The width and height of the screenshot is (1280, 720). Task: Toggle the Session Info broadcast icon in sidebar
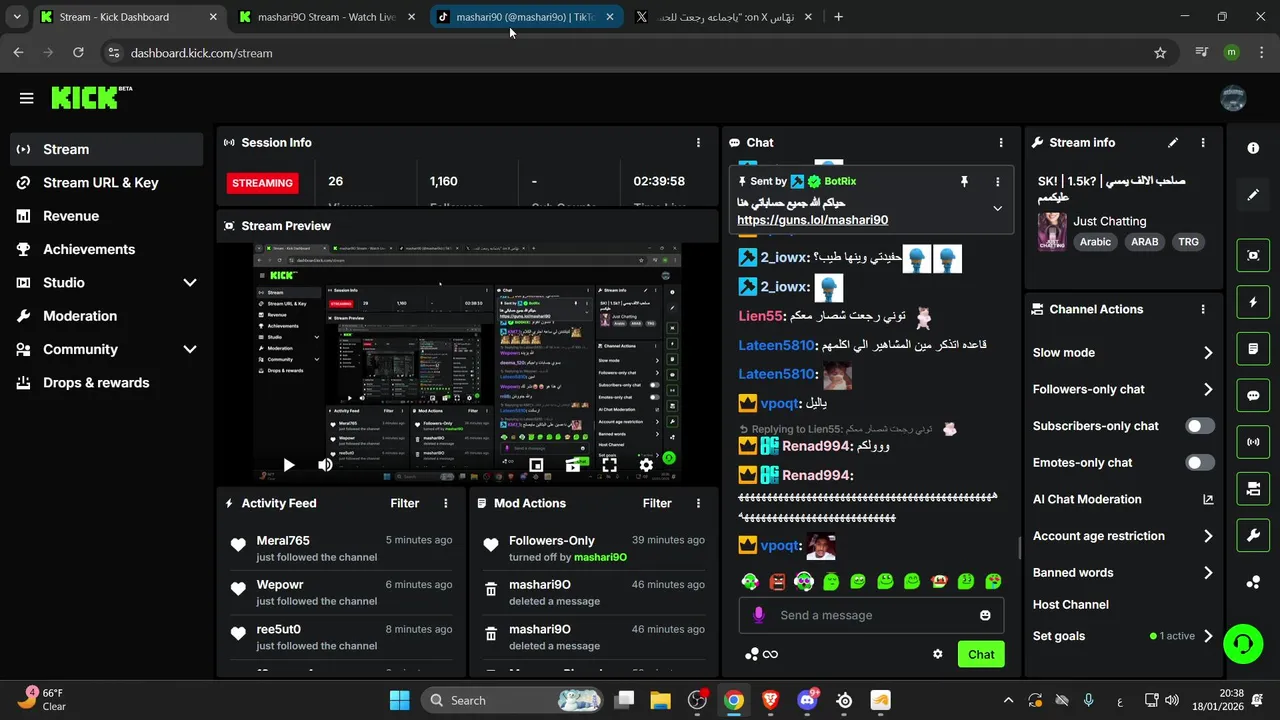pyautogui.click(x=1253, y=441)
